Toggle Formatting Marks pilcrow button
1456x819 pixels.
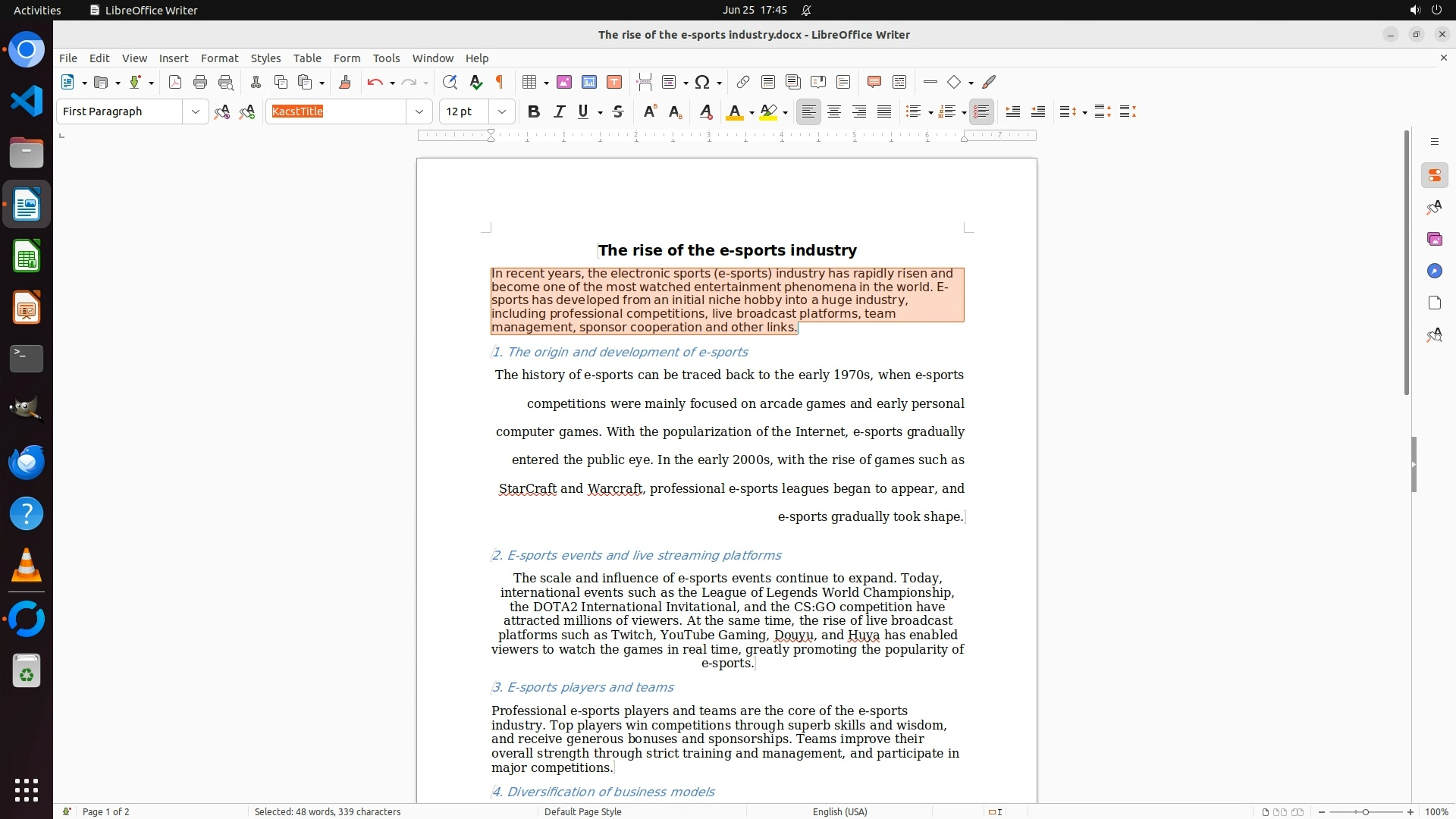(500, 82)
